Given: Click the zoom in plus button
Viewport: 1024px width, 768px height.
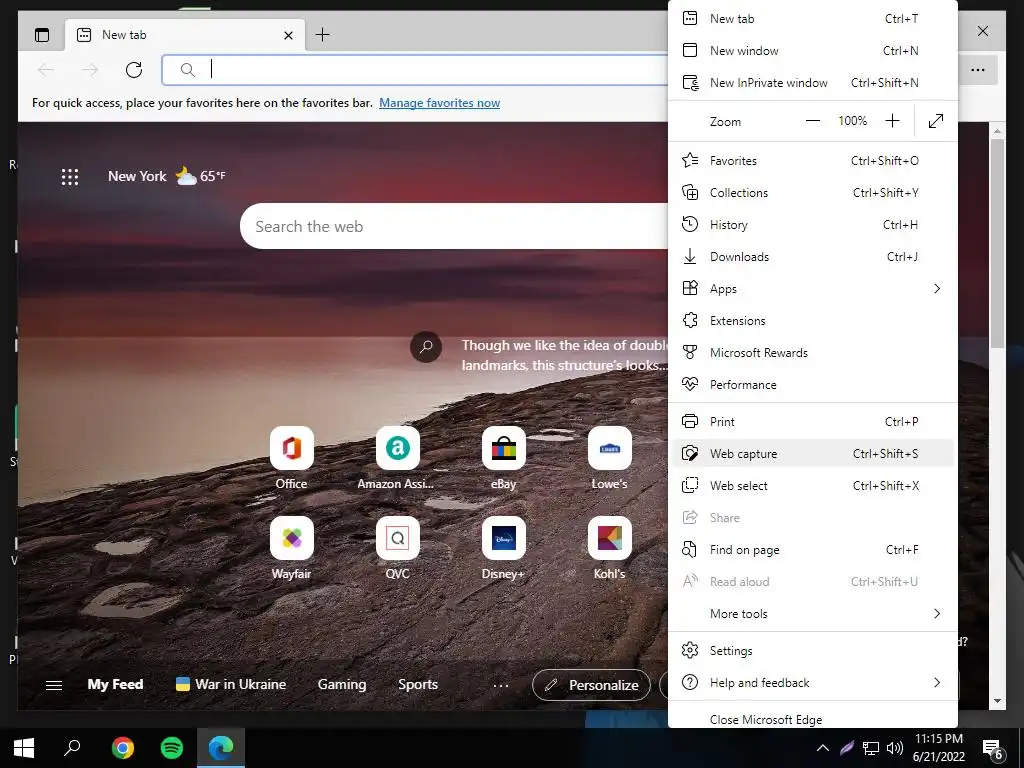Looking at the screenshot, I should 892,121.
